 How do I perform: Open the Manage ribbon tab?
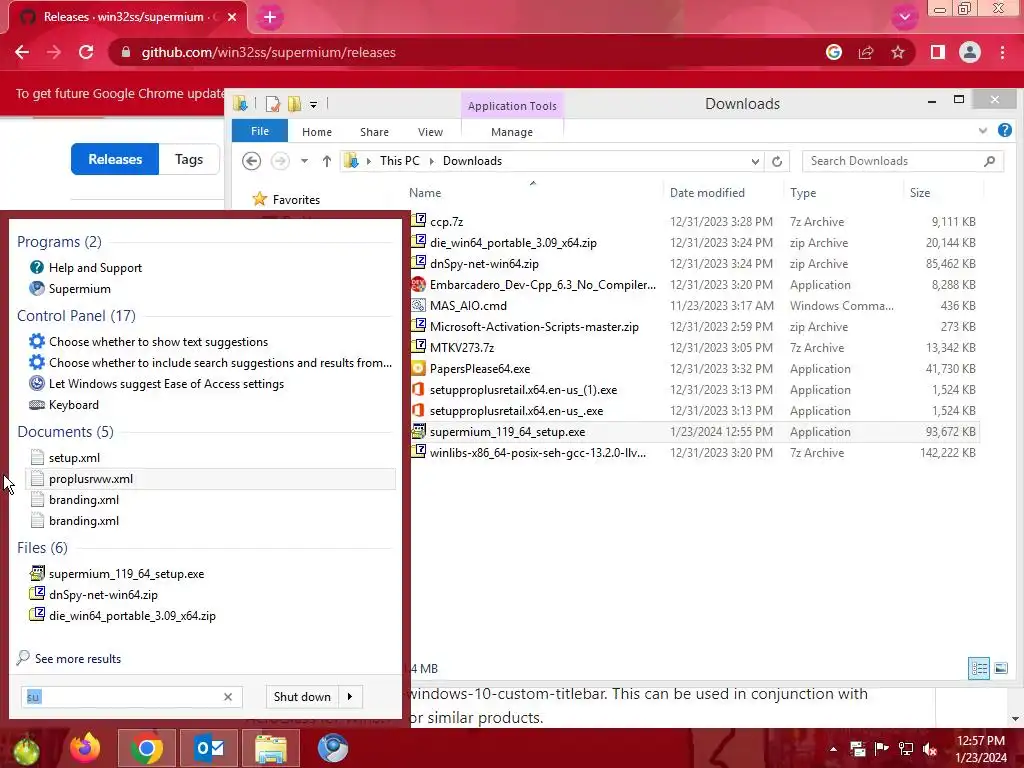tap(512, 132)
